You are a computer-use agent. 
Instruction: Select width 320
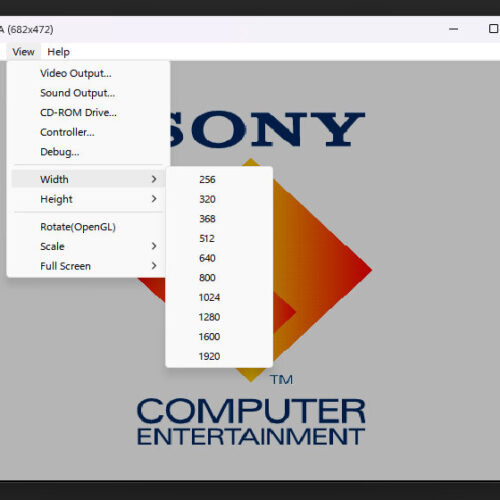[219, 199]
